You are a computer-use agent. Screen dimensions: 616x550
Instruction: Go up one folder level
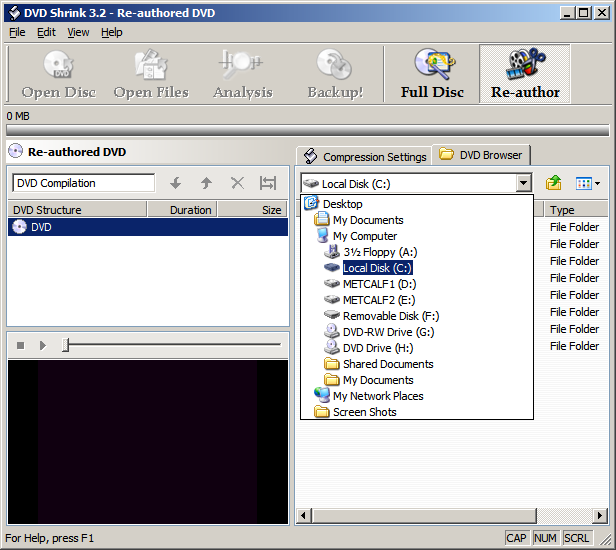tap(554, 183)
